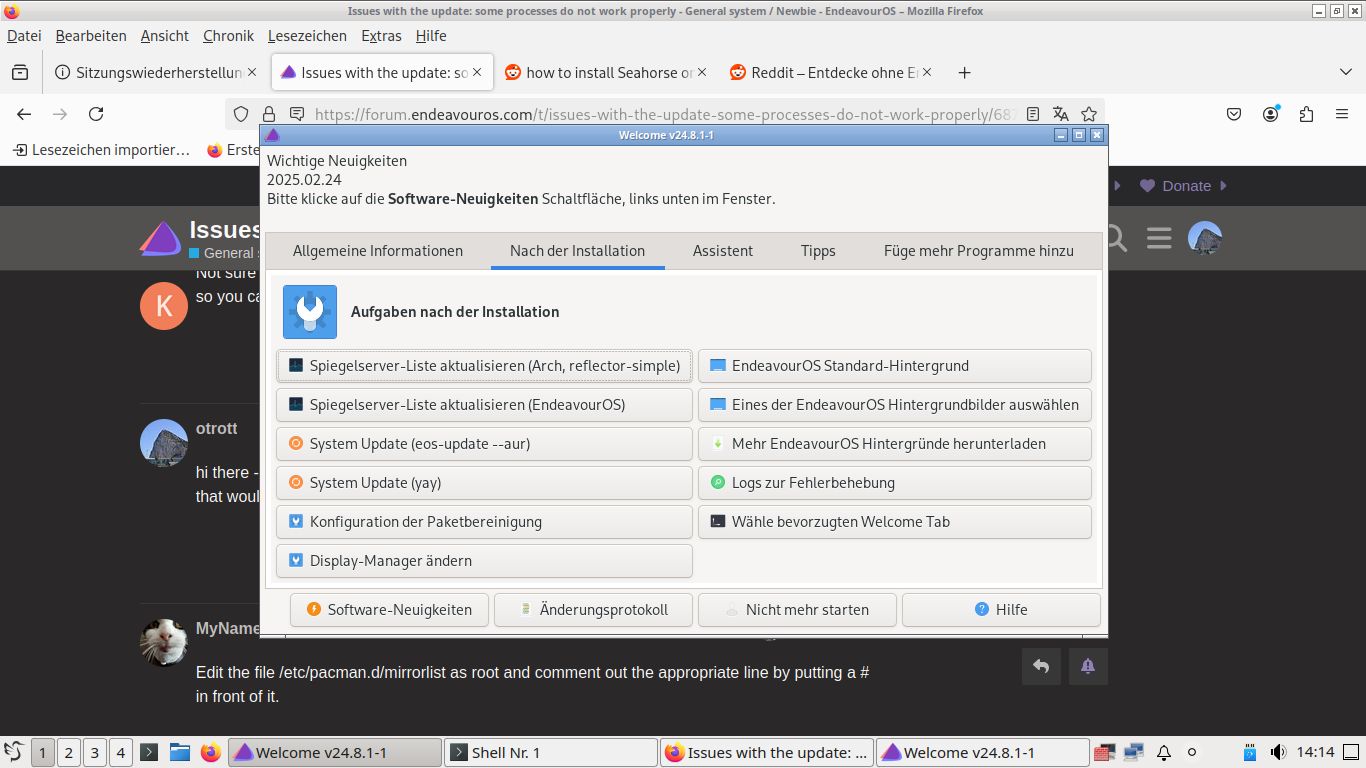Open the panel application menu bird icon
The height and width of the screenshot is (768, 1366).
click(14, 752)
